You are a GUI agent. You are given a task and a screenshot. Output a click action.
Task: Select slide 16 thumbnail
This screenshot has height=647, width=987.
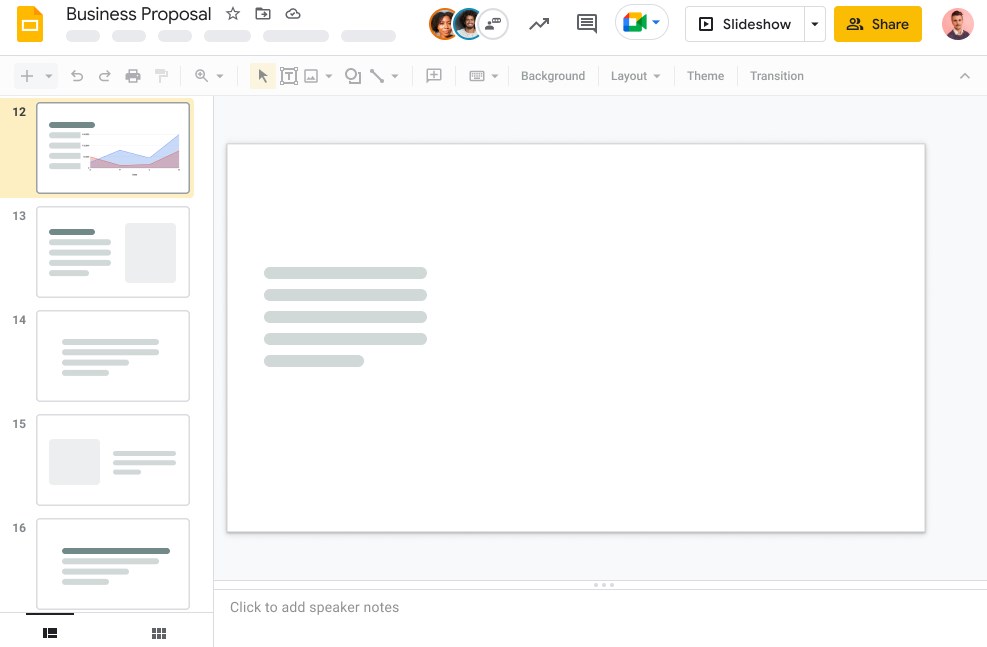pos(113,564)
